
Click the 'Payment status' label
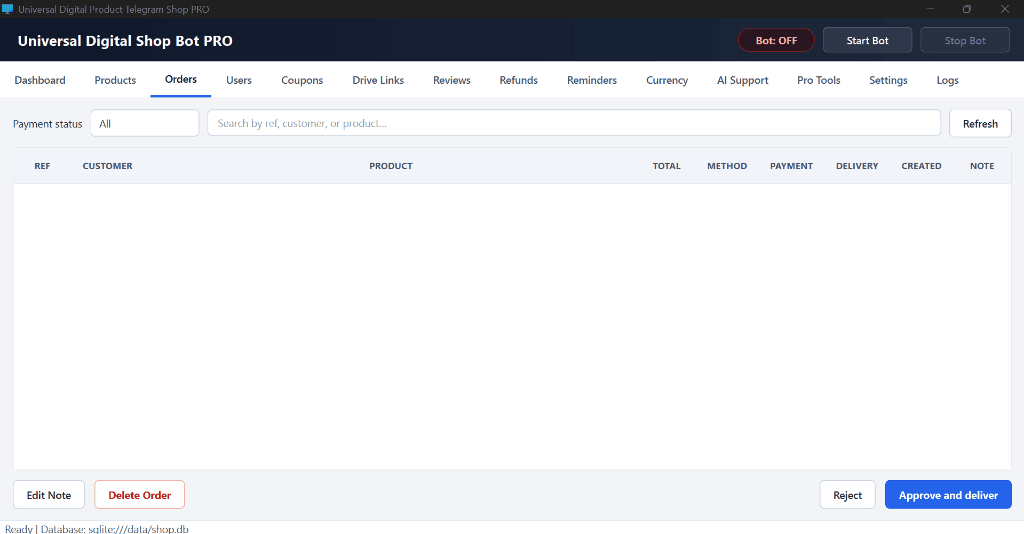pos(48,124)
